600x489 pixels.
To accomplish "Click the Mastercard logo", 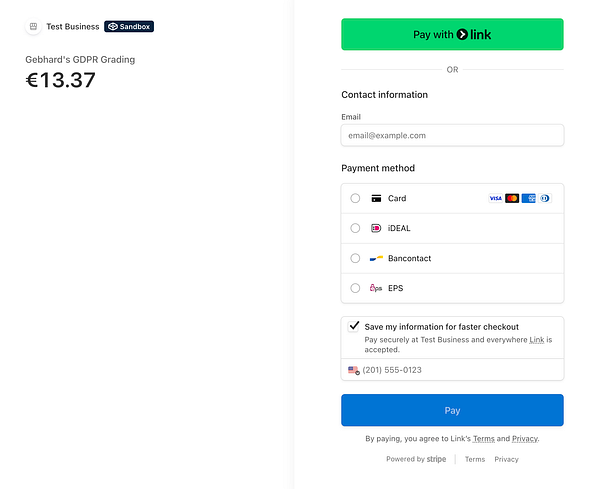I will point(512,198).
